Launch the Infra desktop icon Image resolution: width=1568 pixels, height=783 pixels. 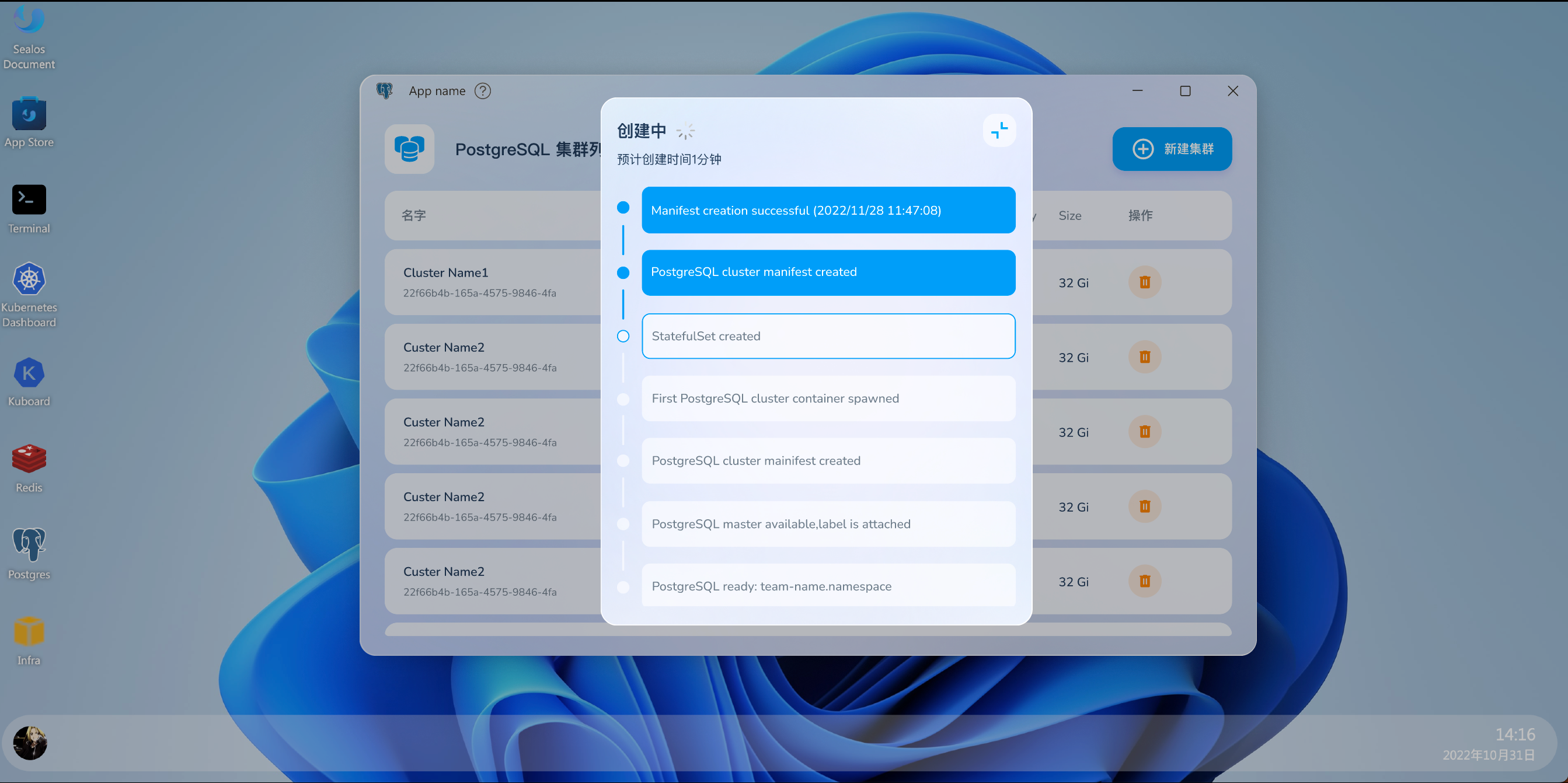tap(29, 641)
